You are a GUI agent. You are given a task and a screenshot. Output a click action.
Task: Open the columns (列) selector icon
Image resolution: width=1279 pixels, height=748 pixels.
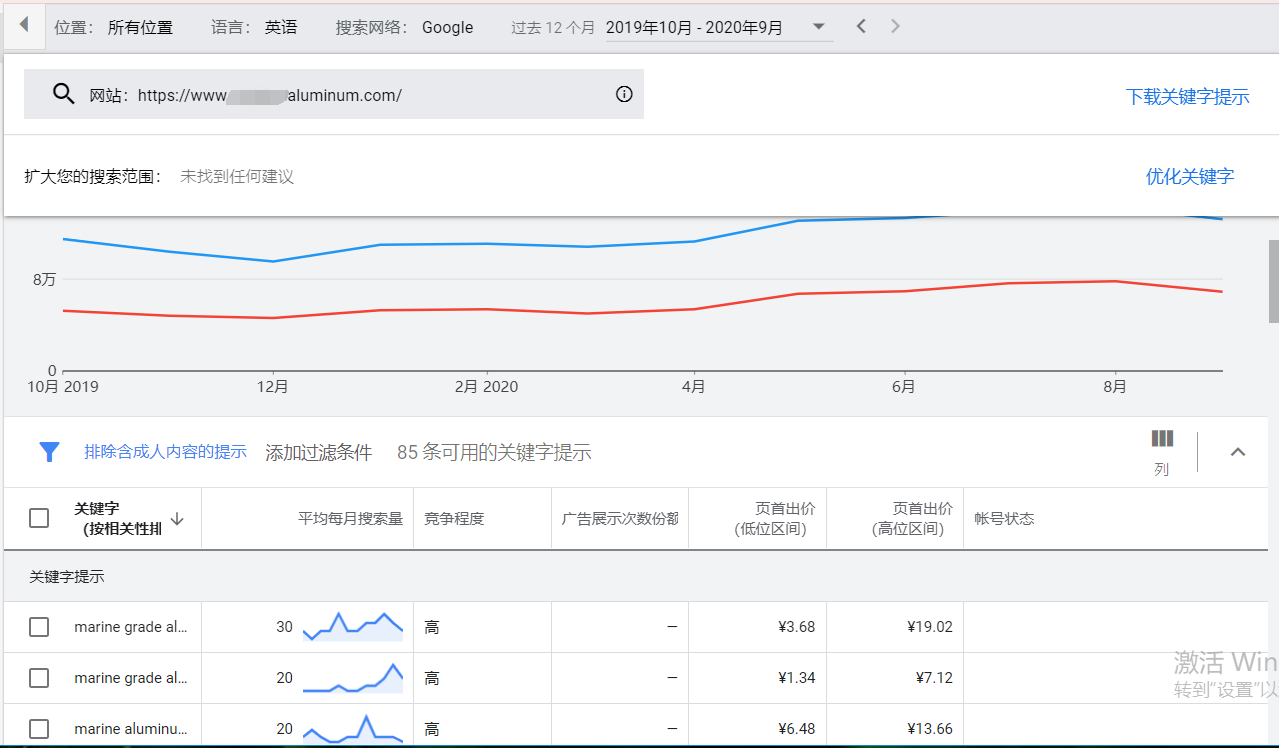[x=1161, y=439]
